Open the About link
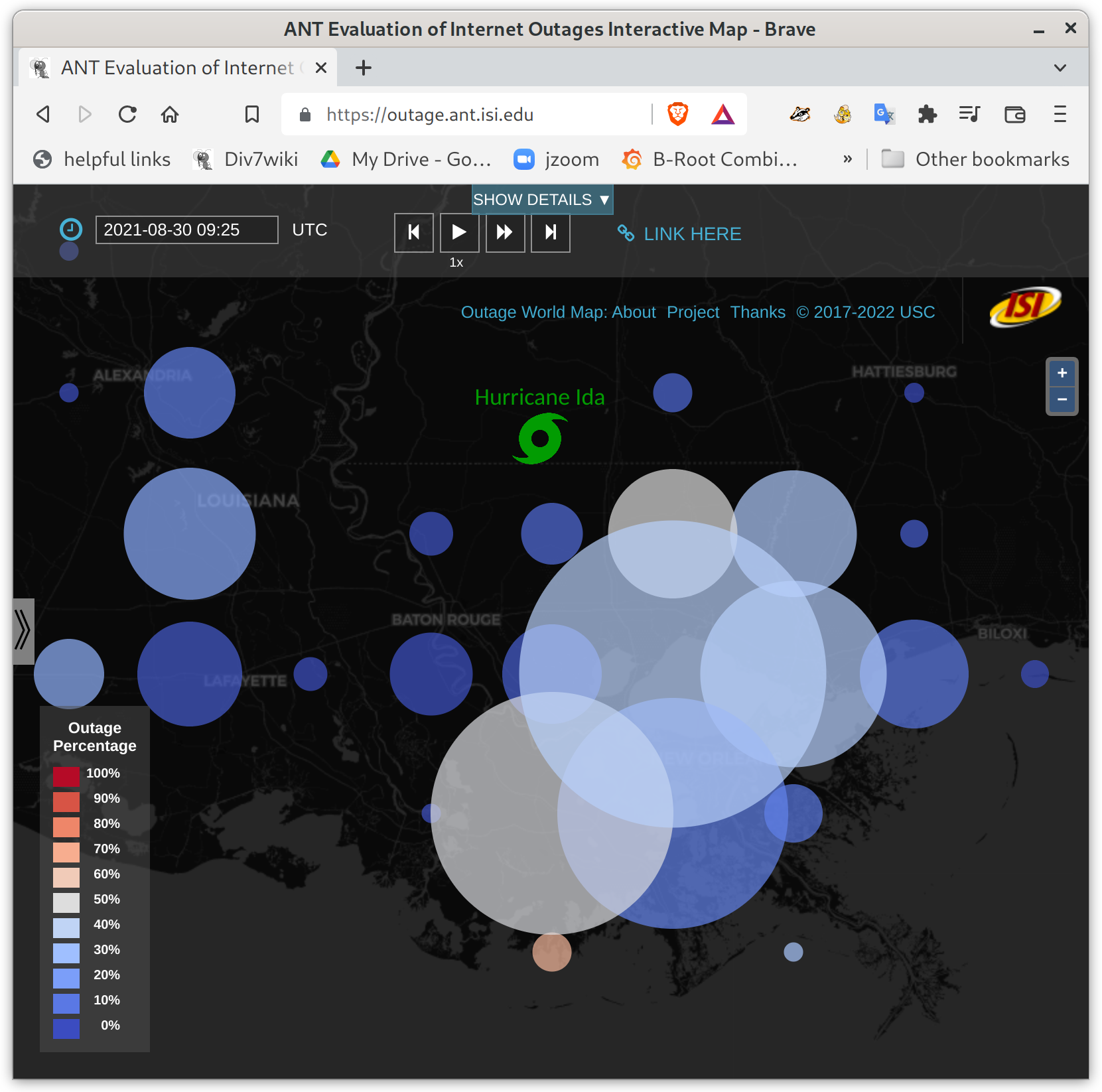Screen dimensions: 1102x1092 (x=634, y=312)
